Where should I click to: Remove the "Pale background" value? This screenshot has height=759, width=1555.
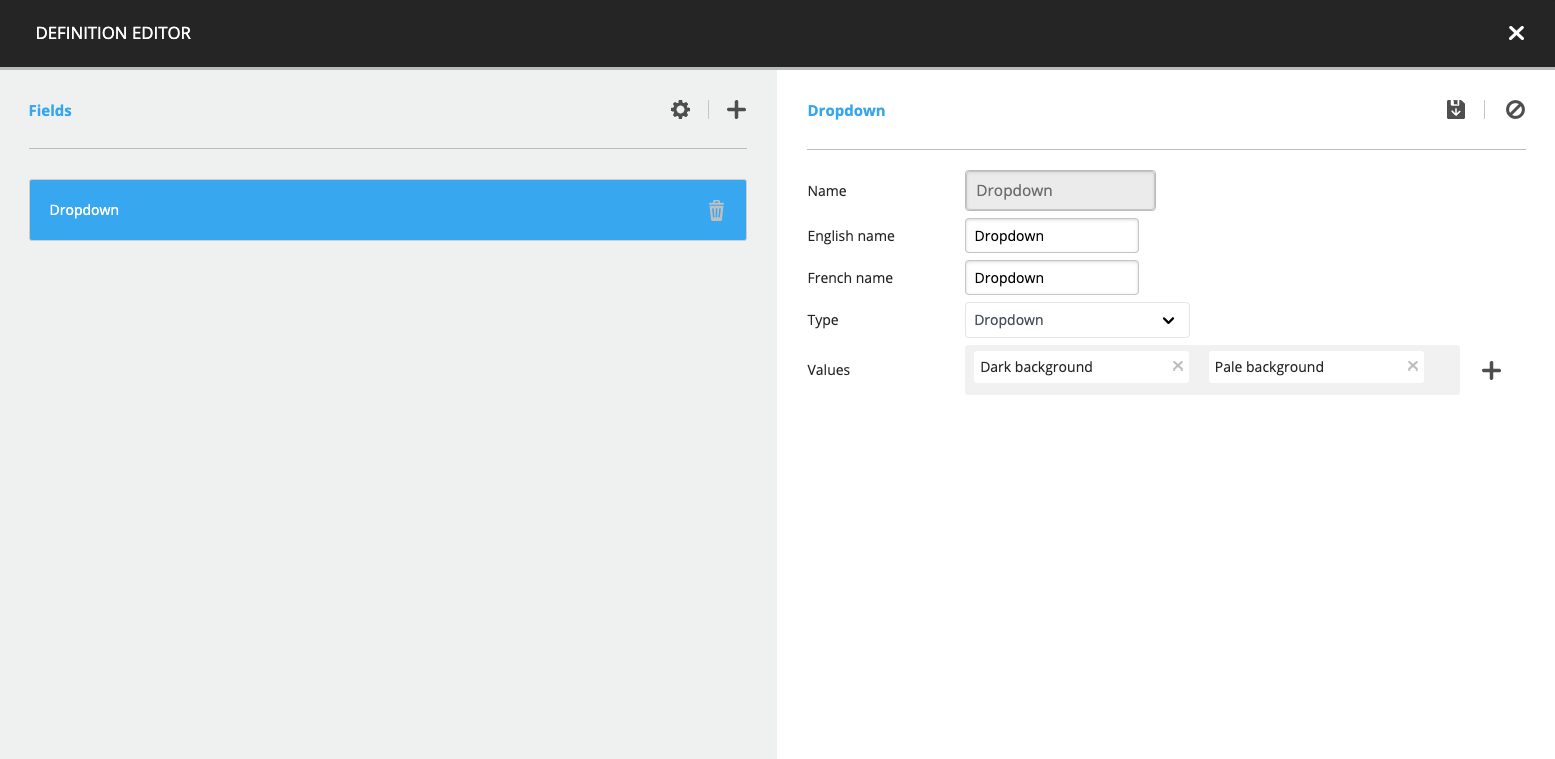tap(1412, 366)
